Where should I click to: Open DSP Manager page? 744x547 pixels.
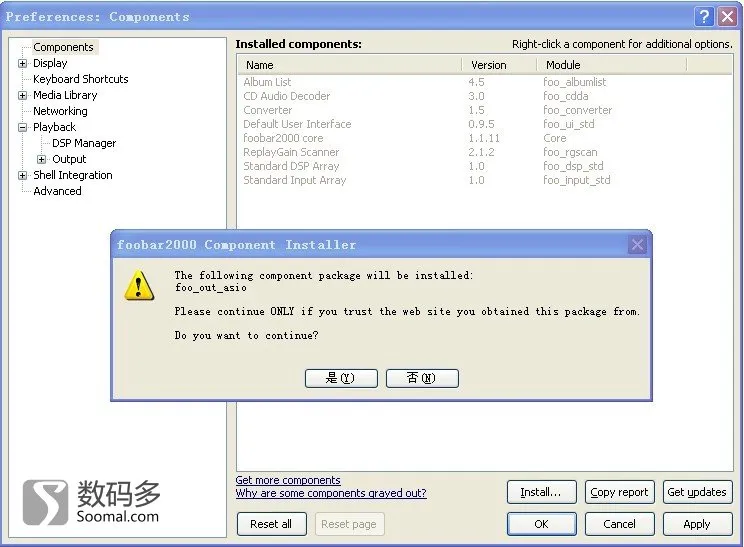84,143
